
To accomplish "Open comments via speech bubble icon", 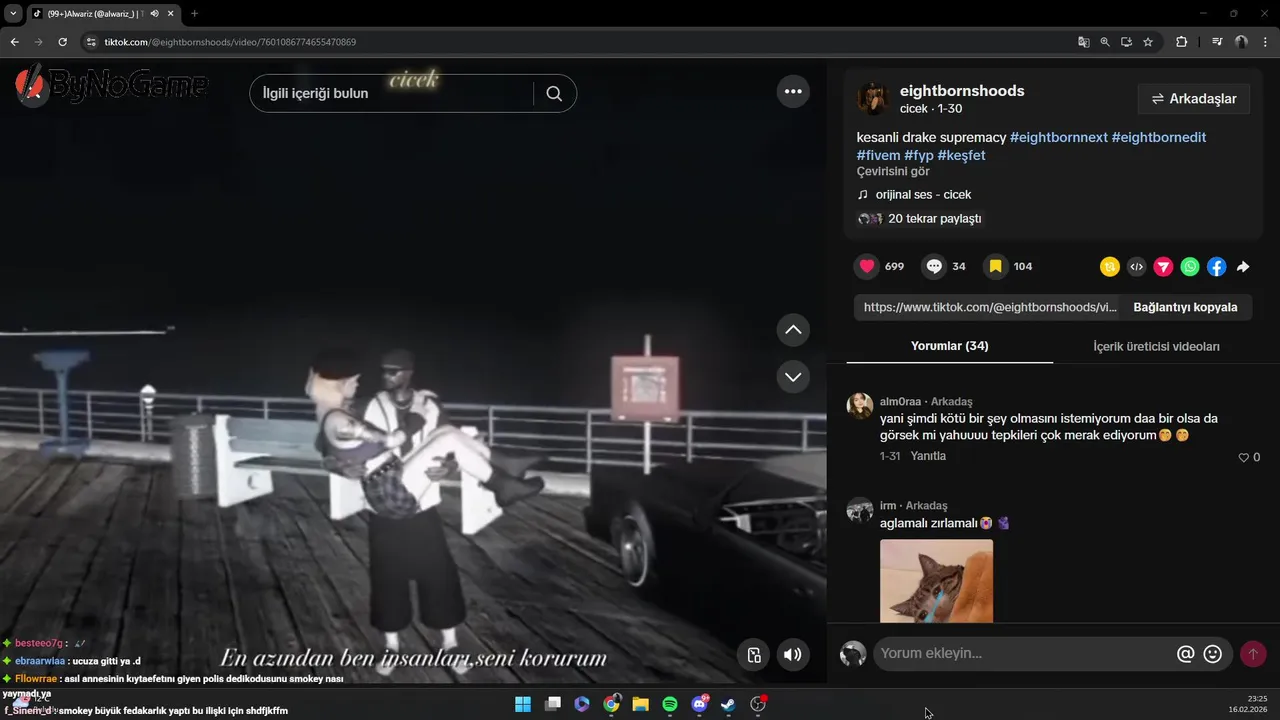I will point(934,266).
